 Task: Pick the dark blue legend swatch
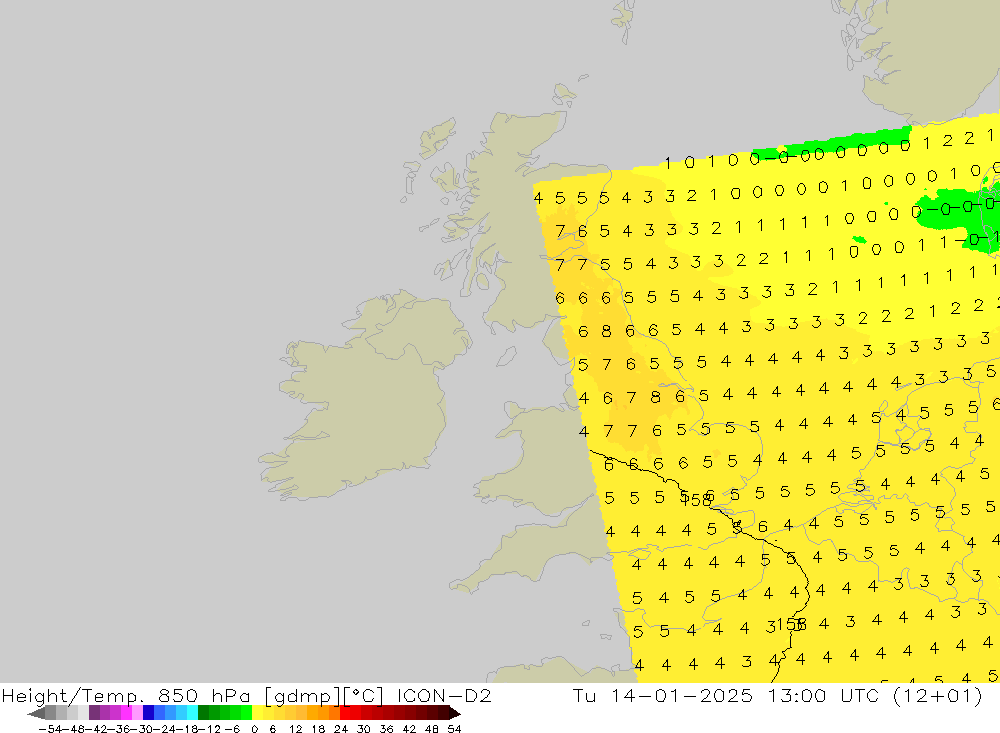[x=148, y=713]
